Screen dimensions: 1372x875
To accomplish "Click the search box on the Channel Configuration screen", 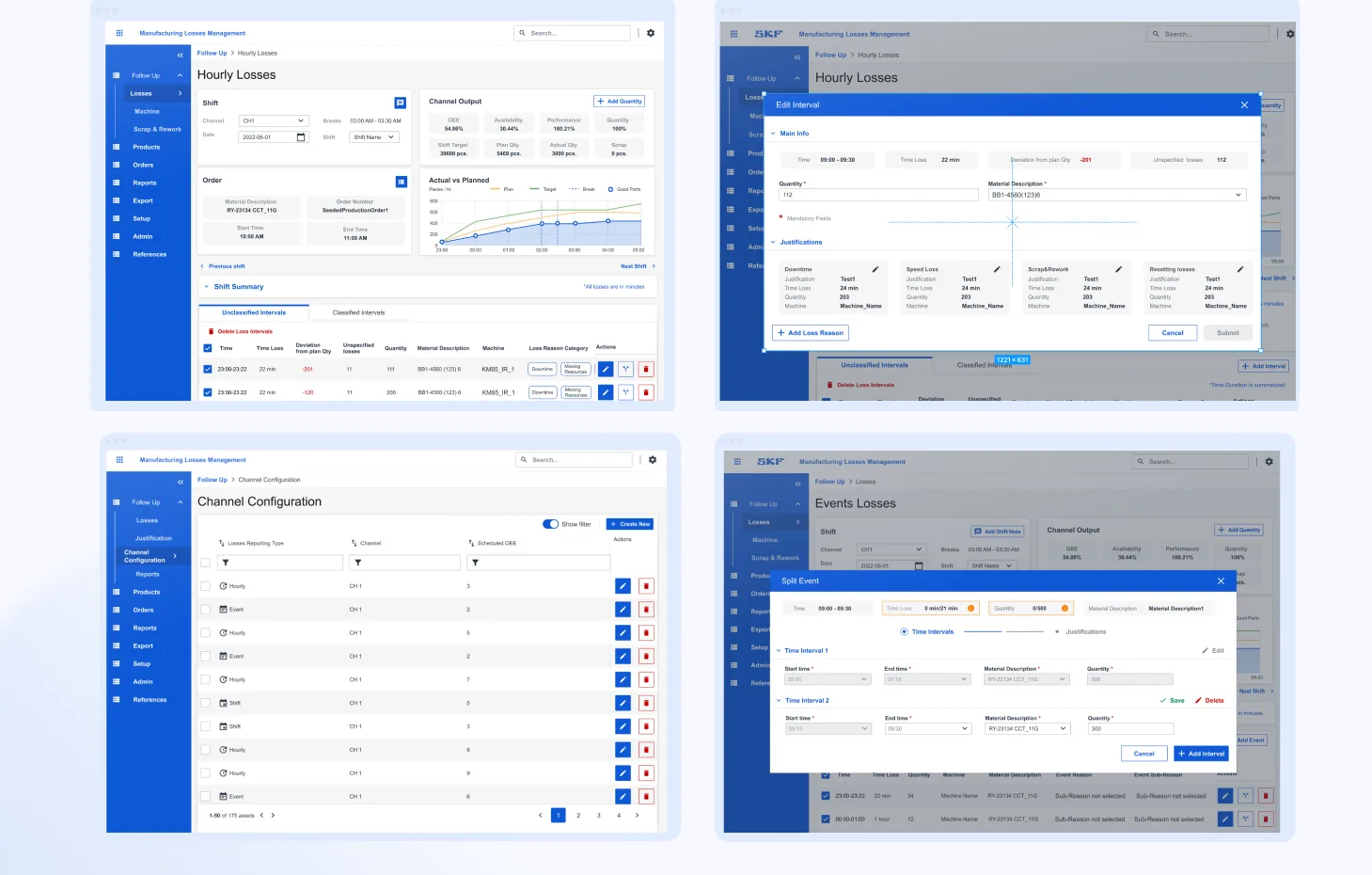I will click(574, 460).
